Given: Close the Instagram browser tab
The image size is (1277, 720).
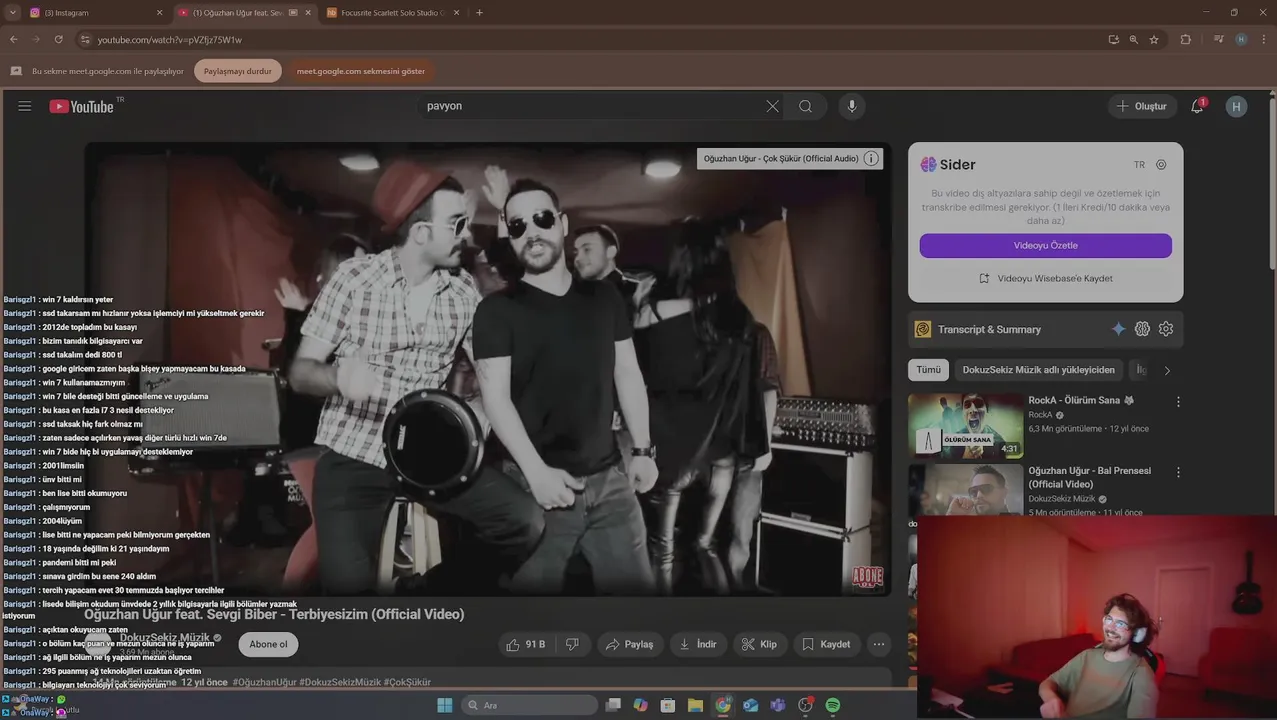Looking at the screenshot, I should tap(159, 13).
